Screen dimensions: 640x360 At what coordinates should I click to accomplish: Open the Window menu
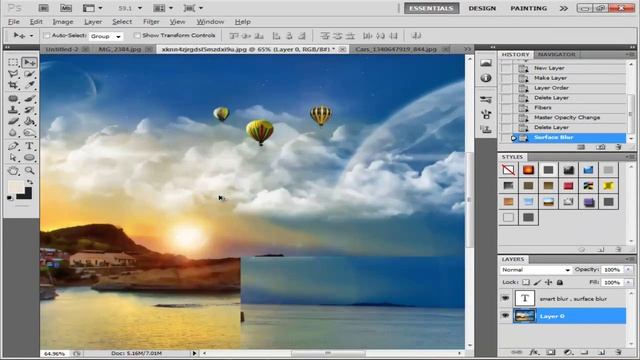210,22
